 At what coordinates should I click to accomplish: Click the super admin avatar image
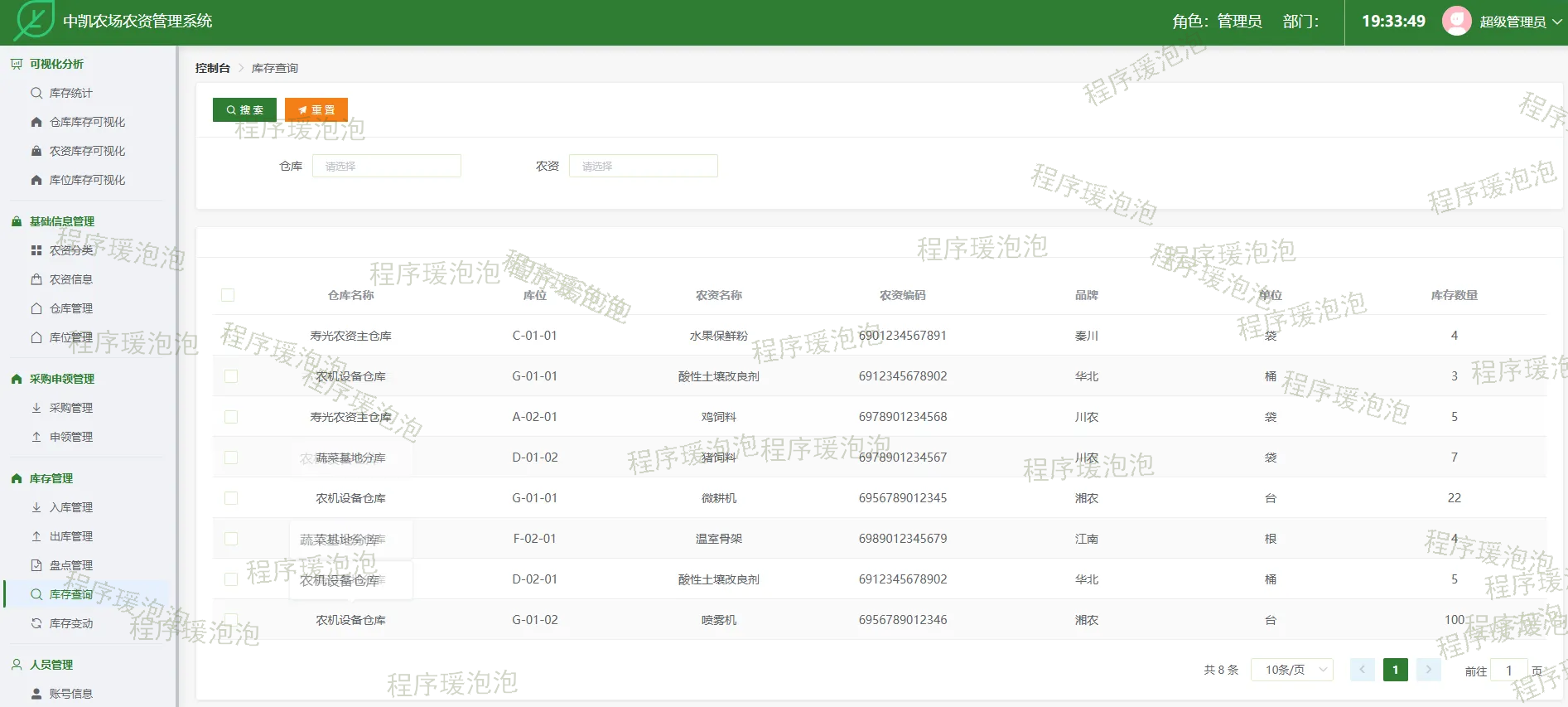(x=1456, y=21)
